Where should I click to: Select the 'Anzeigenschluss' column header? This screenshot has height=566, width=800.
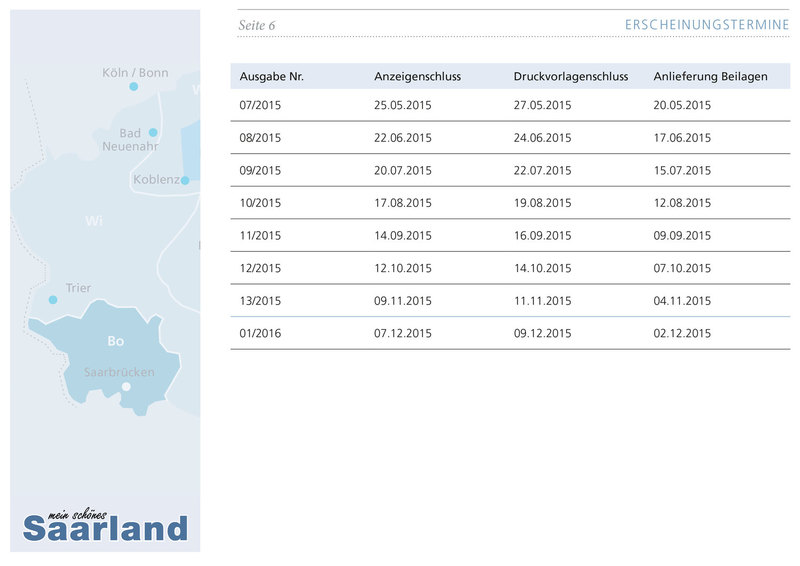click(417, 77)
